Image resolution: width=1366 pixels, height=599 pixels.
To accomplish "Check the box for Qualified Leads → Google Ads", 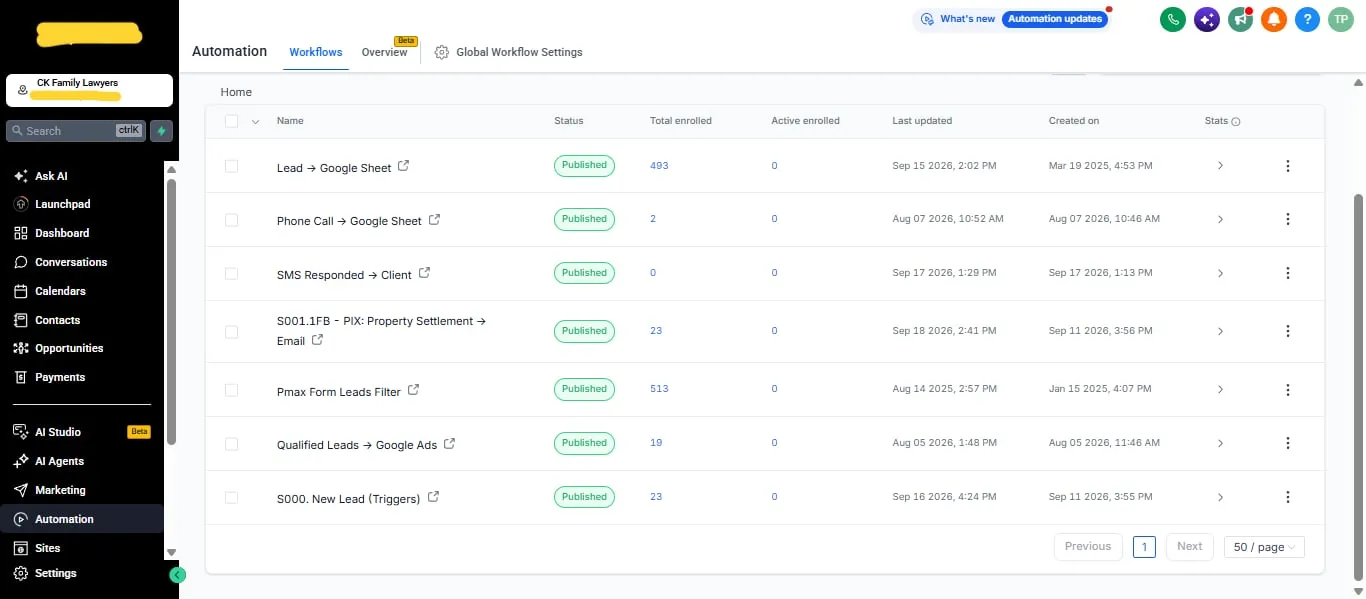I will click(231, 443).
